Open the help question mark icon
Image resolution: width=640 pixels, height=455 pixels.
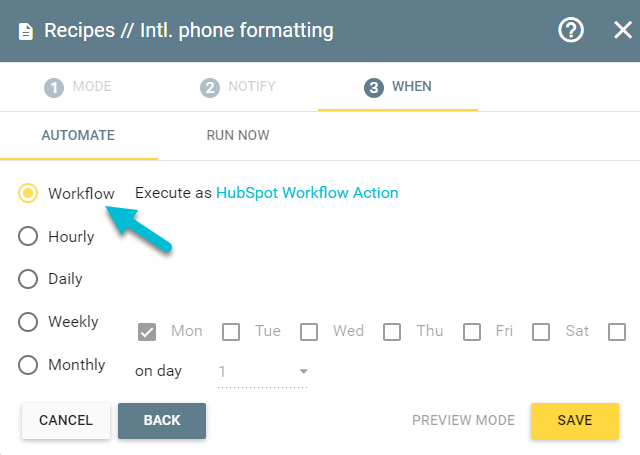point(571,30)
